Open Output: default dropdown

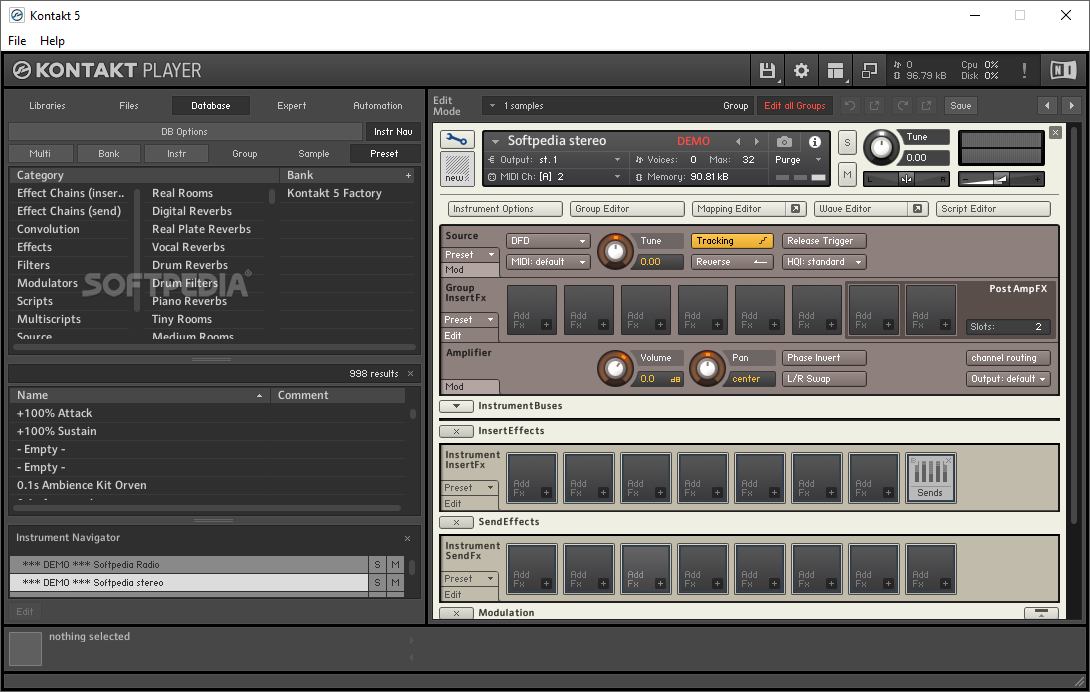[x=1008, y=378]
